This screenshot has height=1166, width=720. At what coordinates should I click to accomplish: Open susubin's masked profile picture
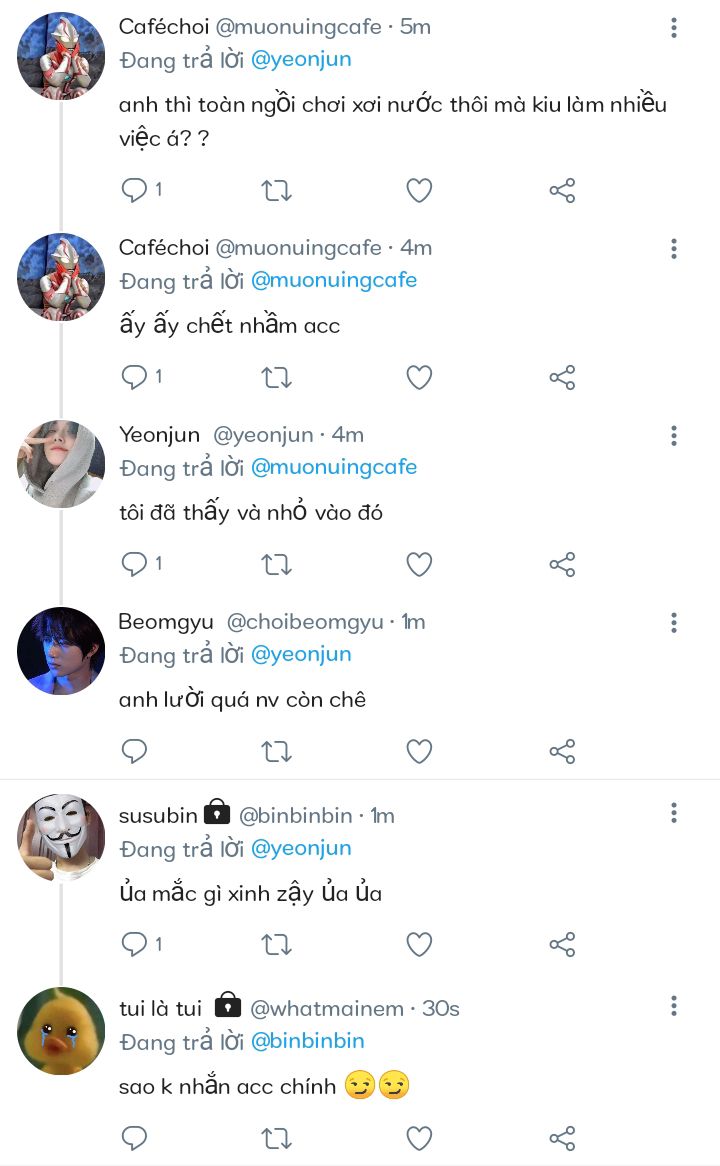[61, 838]
